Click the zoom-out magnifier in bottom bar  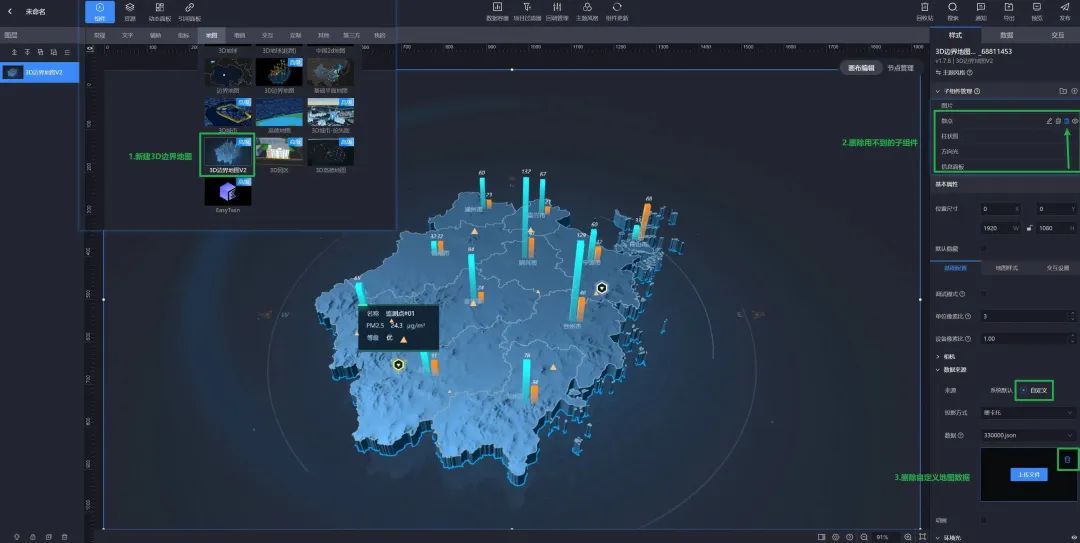(x=864, y=537)
